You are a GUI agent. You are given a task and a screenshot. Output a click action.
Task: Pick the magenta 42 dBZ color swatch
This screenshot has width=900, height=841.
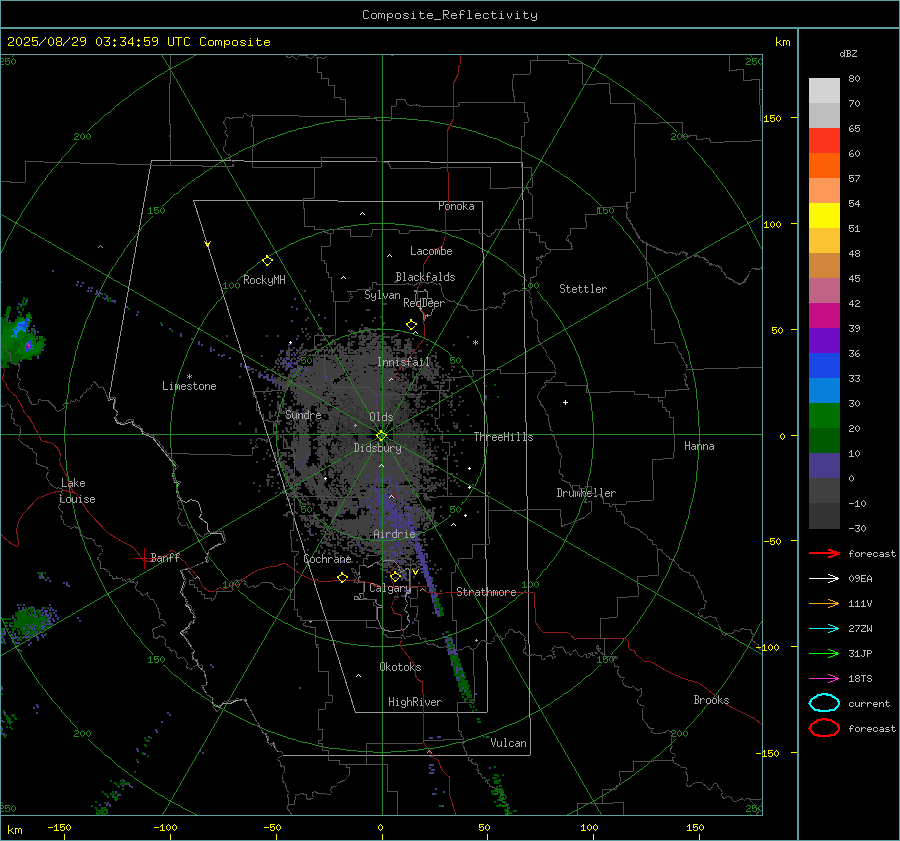(824, 315)
